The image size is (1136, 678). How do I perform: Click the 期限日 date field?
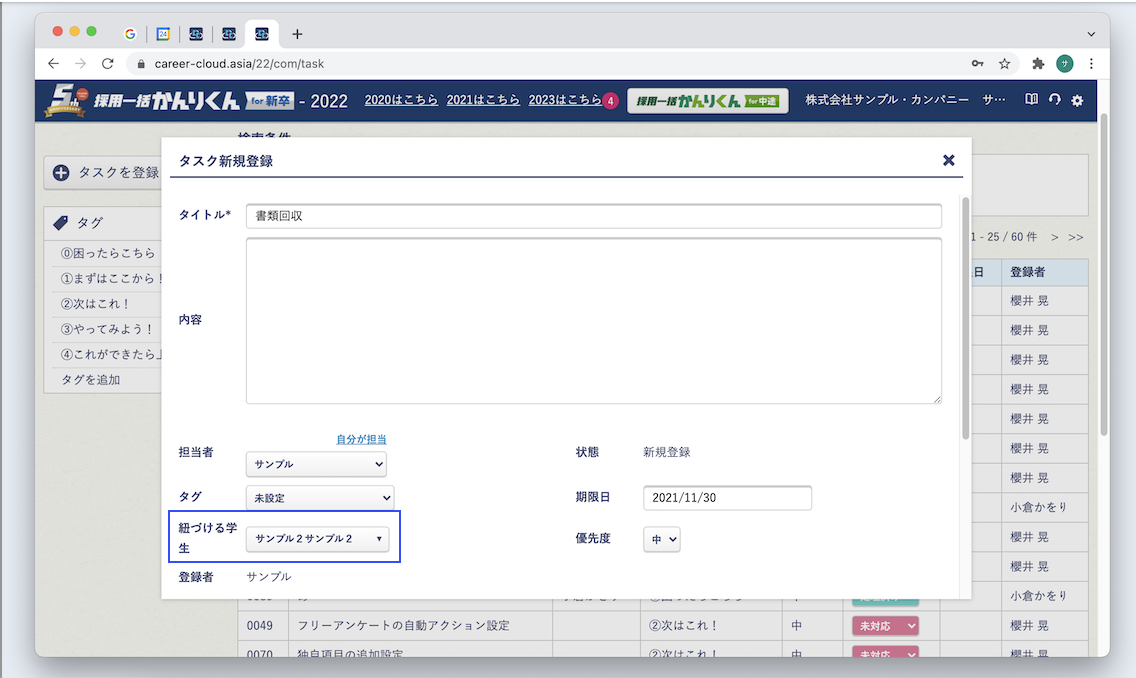point(727,498)
